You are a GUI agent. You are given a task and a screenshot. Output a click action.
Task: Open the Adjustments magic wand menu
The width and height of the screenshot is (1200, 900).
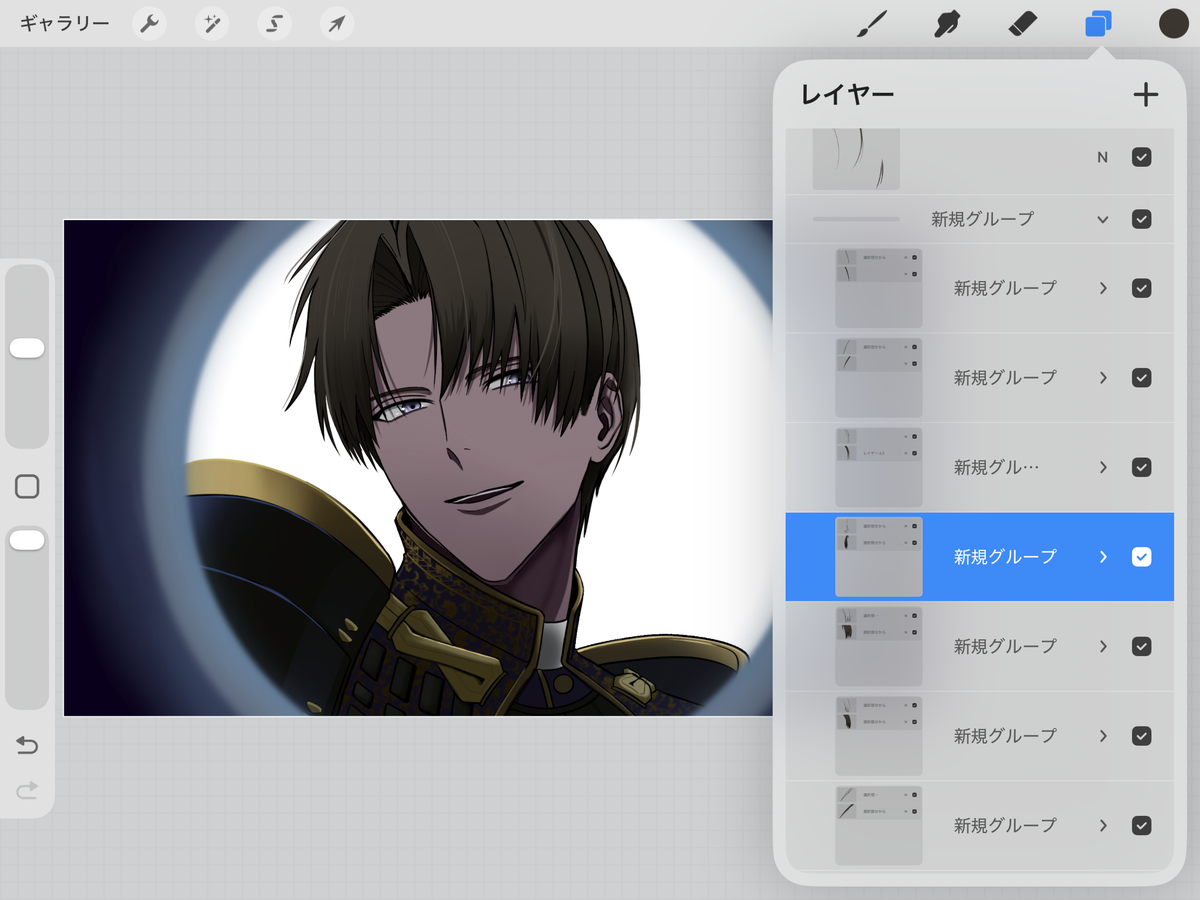(x=212, y=23)
